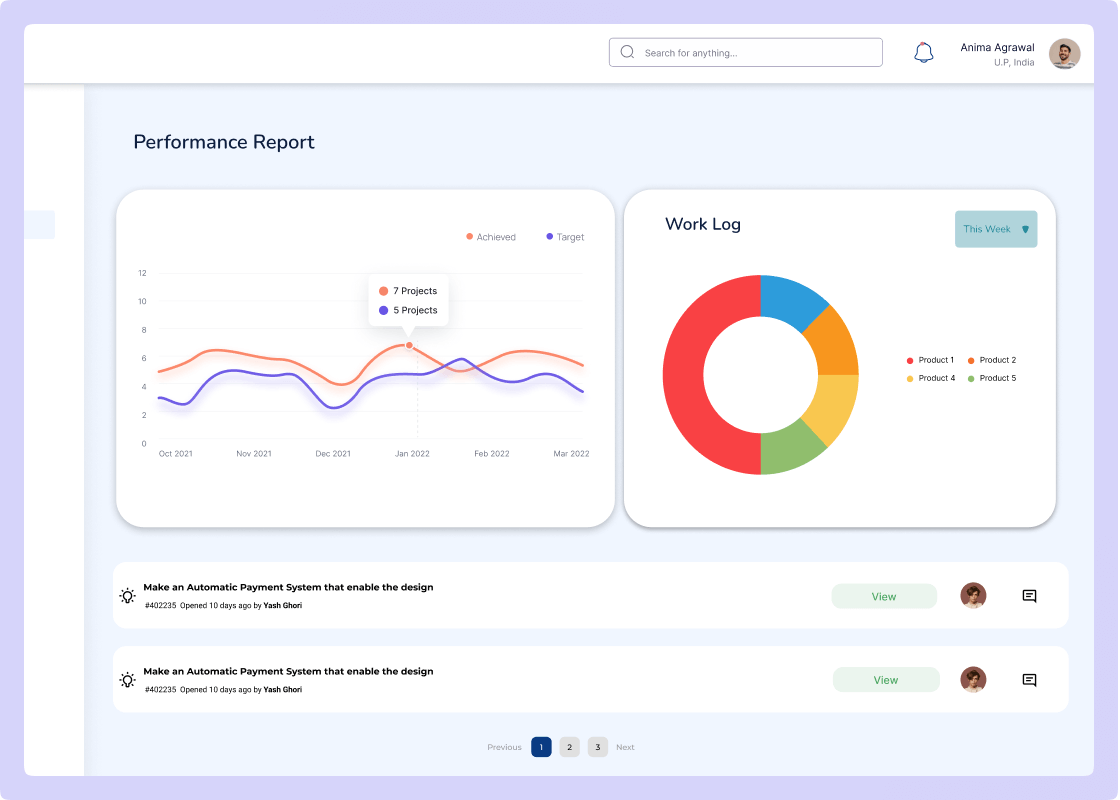This screenshot has height=800, width=1120.
Task: Open comments on the first task row
Action: coord(1029,596)
